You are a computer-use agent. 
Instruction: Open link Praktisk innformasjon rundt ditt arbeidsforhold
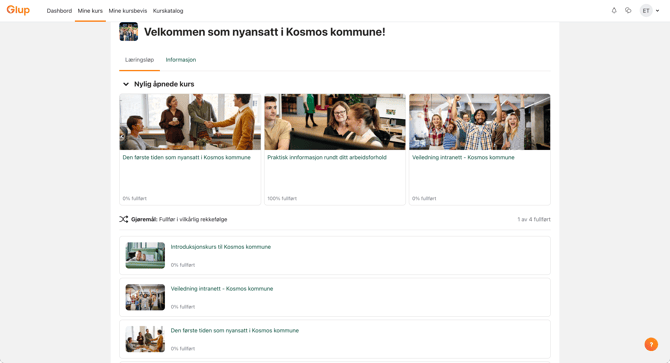pyautogui.click(x=327, y=157)
